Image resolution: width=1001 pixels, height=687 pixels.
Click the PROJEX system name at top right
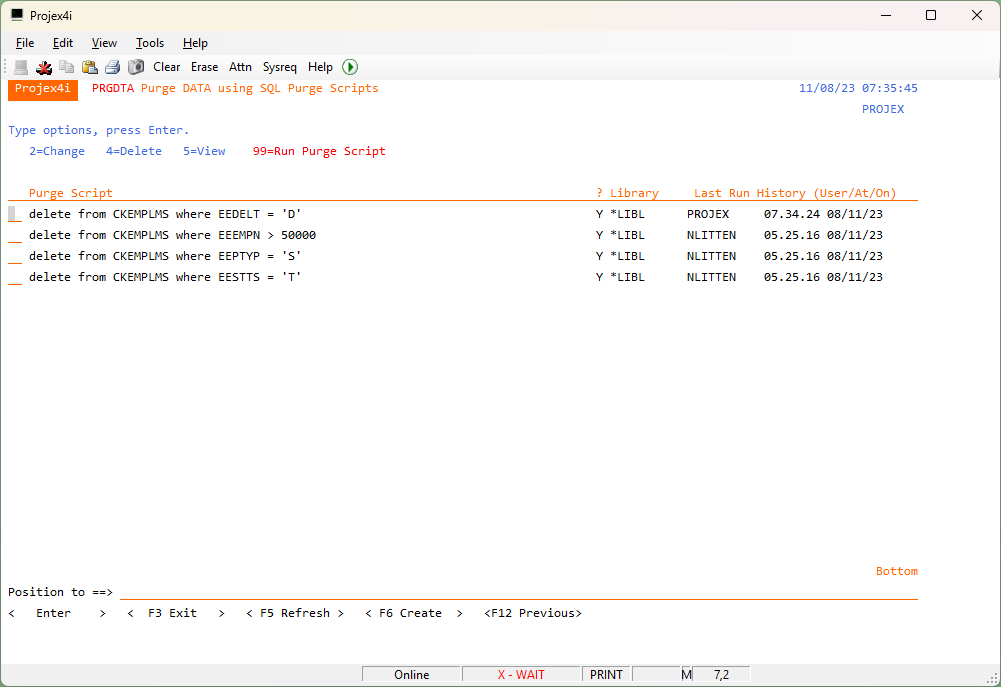pyautogui.click(x=883, y=109)
